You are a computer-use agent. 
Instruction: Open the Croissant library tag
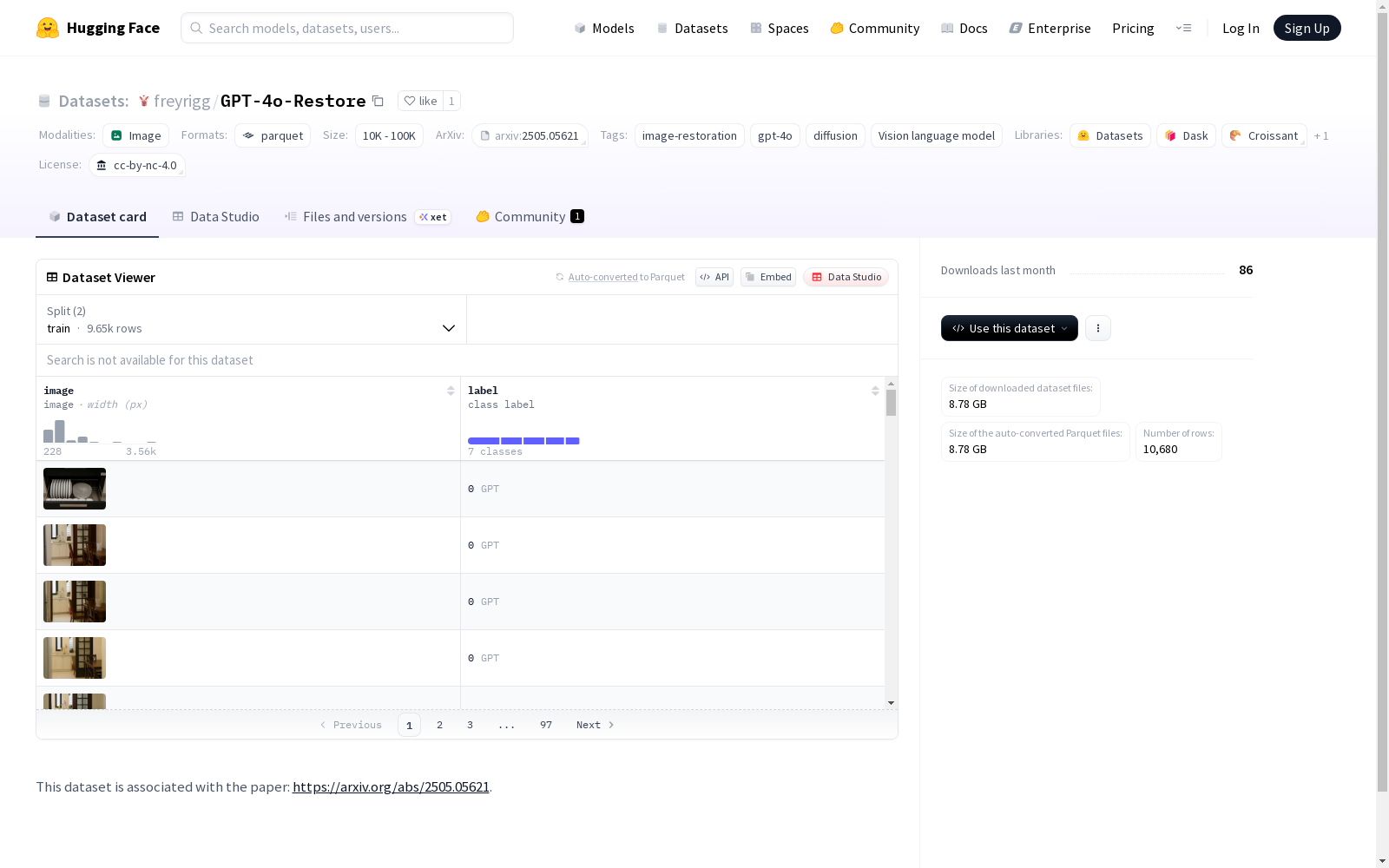1264,135
